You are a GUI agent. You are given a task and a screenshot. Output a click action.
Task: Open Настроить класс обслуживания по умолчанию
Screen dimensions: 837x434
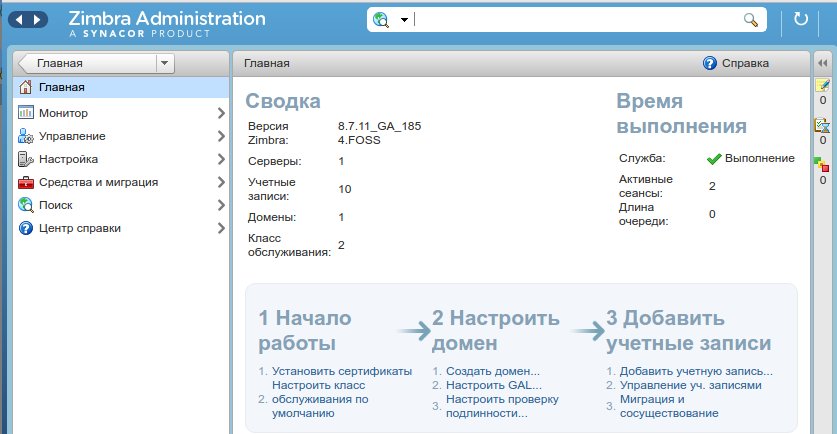coord(320,399)
